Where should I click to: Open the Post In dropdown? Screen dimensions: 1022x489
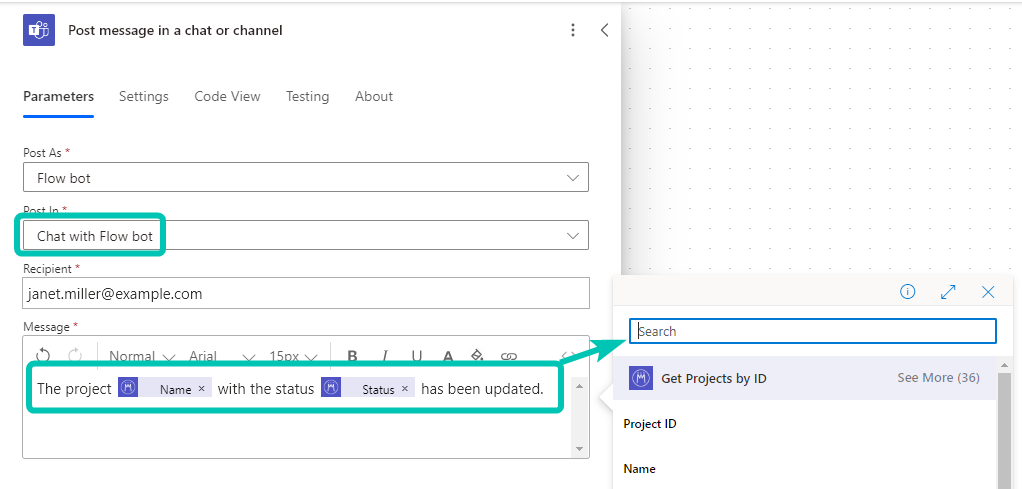coord(306,235)
